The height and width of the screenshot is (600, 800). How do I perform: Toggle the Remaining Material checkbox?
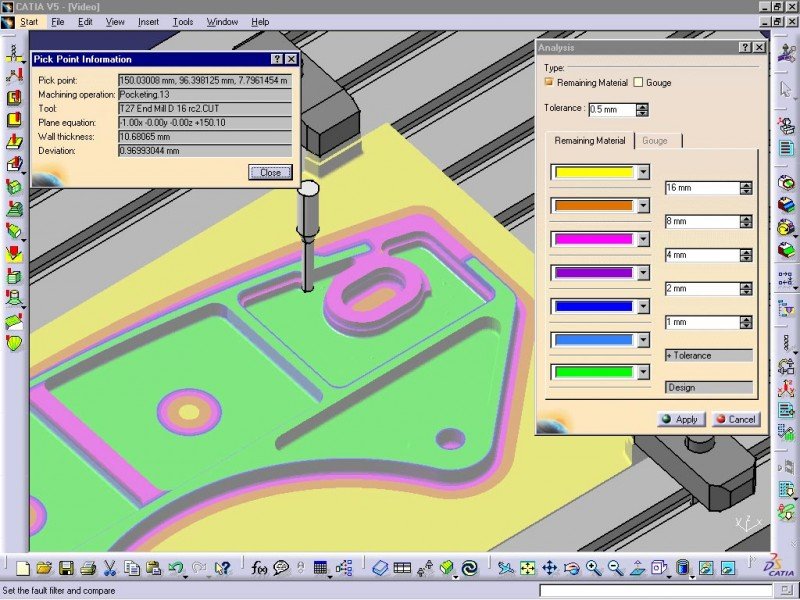[549, 83]
